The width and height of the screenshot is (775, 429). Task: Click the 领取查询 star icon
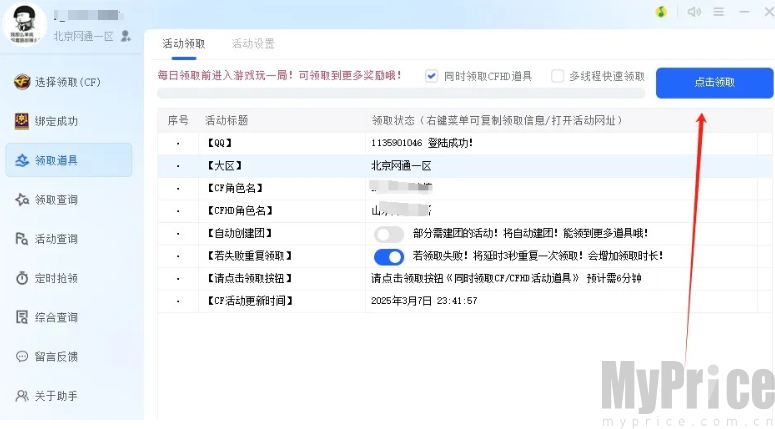[x=22, y=200]
